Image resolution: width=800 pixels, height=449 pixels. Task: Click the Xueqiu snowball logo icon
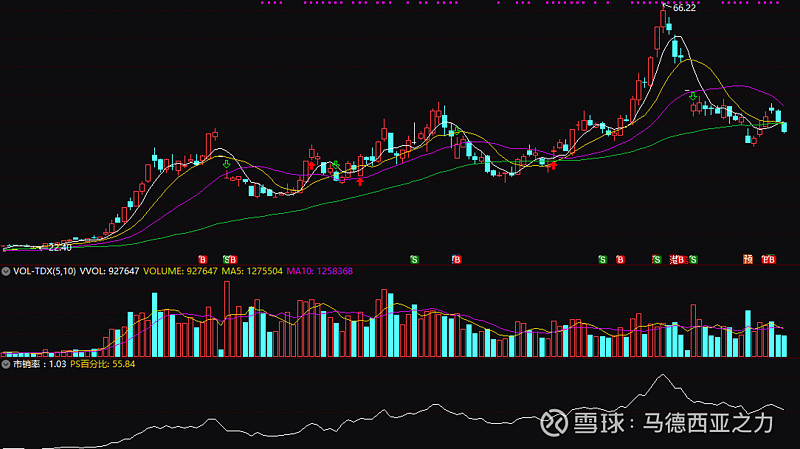point(554,422)
